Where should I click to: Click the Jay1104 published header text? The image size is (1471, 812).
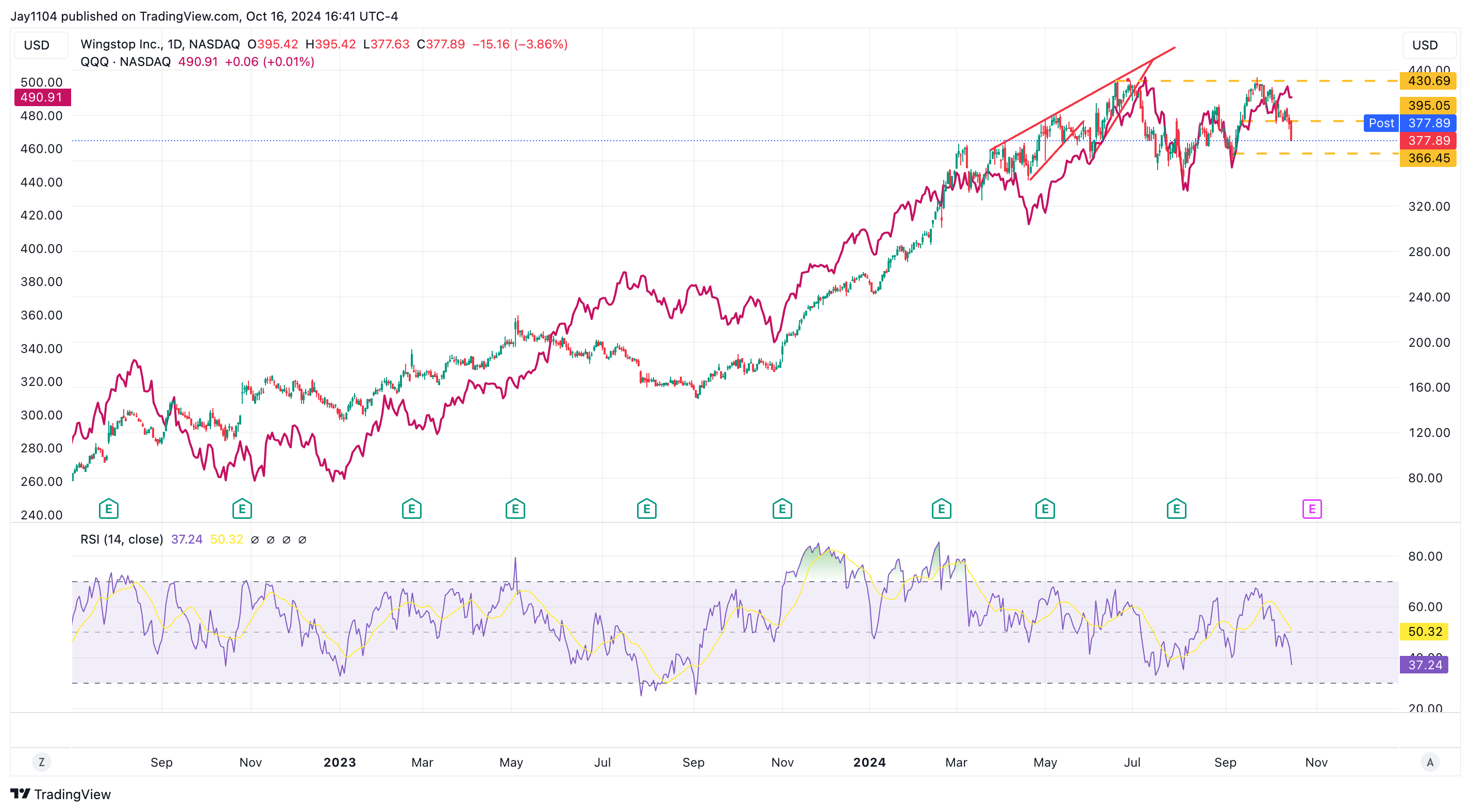point(204,16)
